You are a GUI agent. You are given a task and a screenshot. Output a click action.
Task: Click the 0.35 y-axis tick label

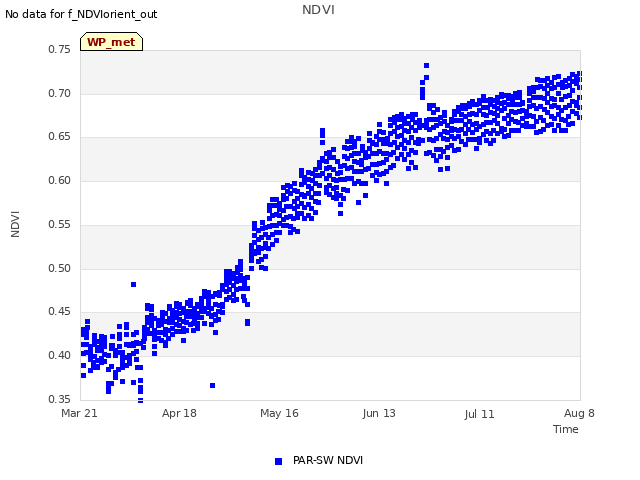coord(60,399)
